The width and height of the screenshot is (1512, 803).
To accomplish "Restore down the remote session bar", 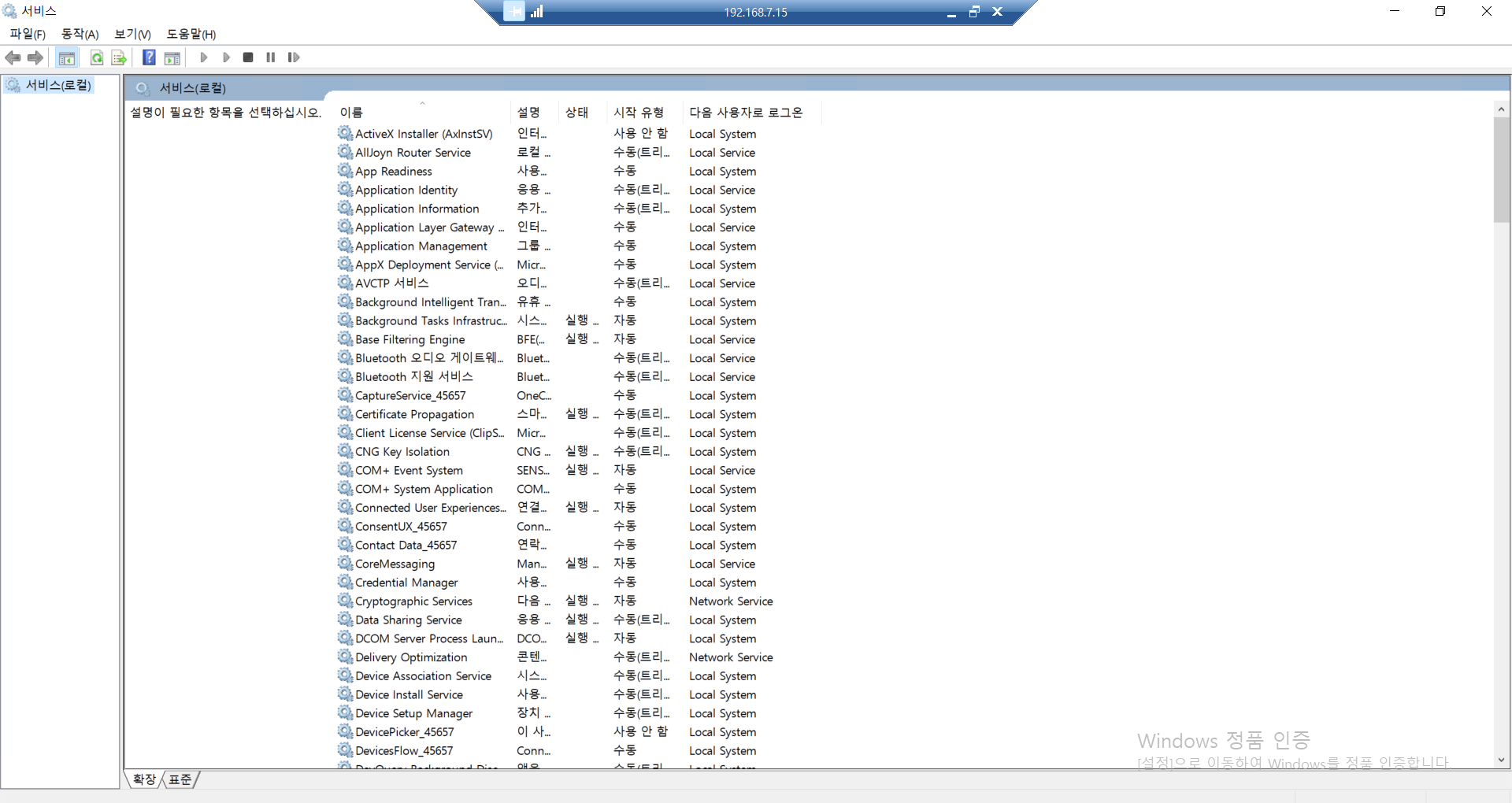I will point(974,12).
